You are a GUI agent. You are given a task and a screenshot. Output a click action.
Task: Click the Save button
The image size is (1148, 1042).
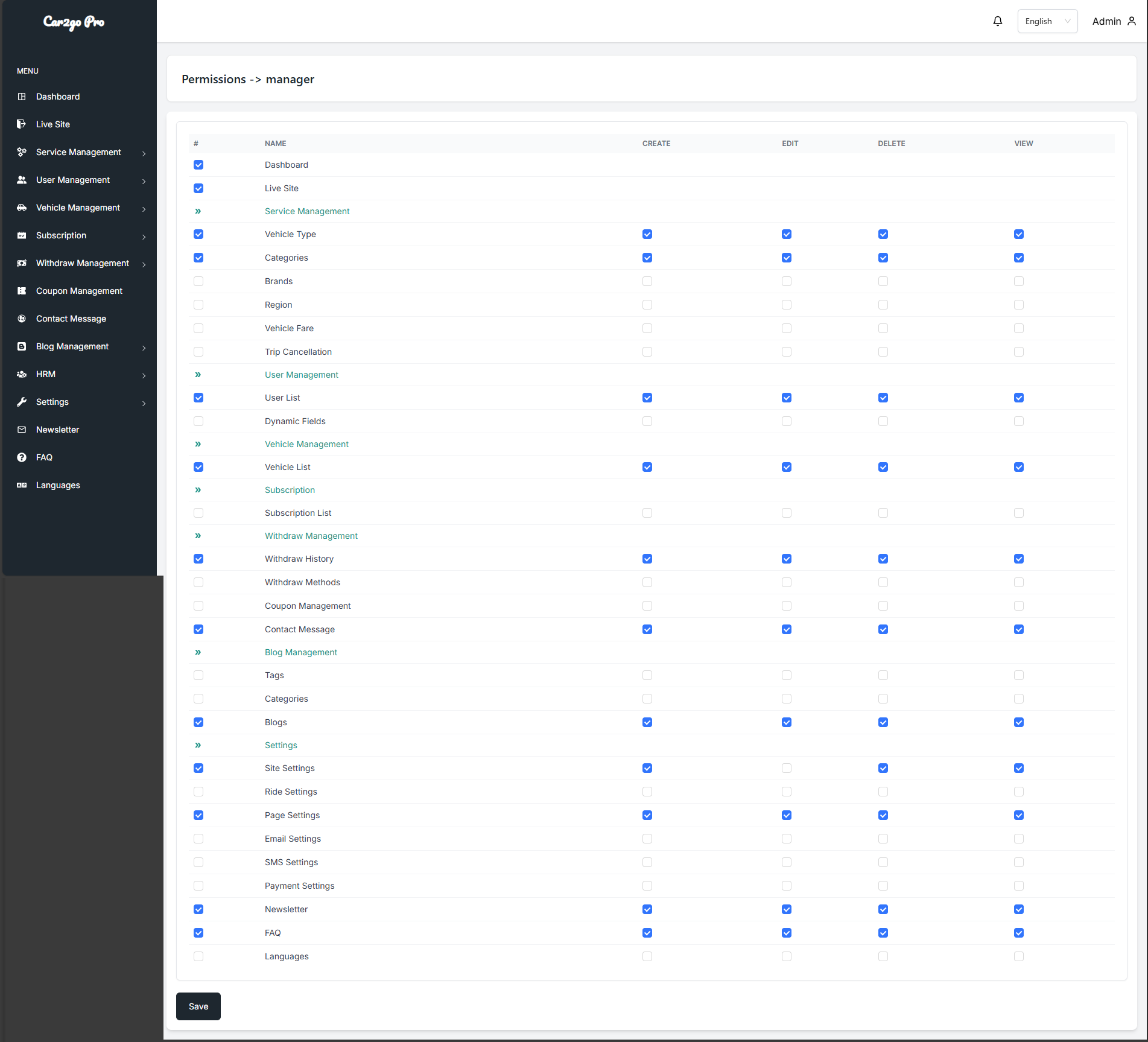pyautogui.click(x=198, y=1006)
